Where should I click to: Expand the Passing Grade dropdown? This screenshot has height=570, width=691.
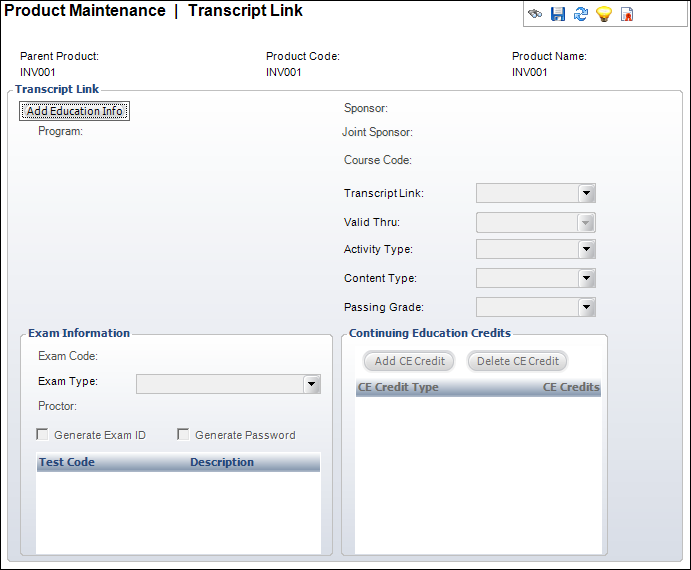587,307
